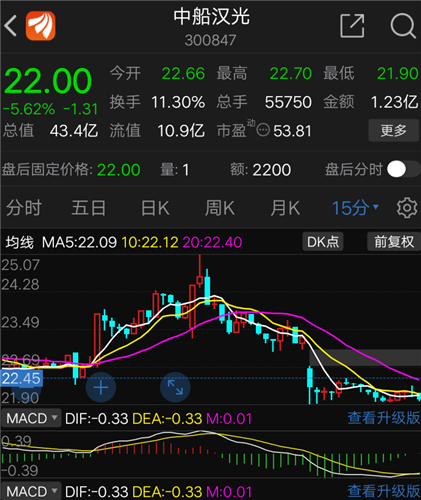Tap the yellow 10:22.12 MA label
The image size is (421, 500).
click(150, 242)
